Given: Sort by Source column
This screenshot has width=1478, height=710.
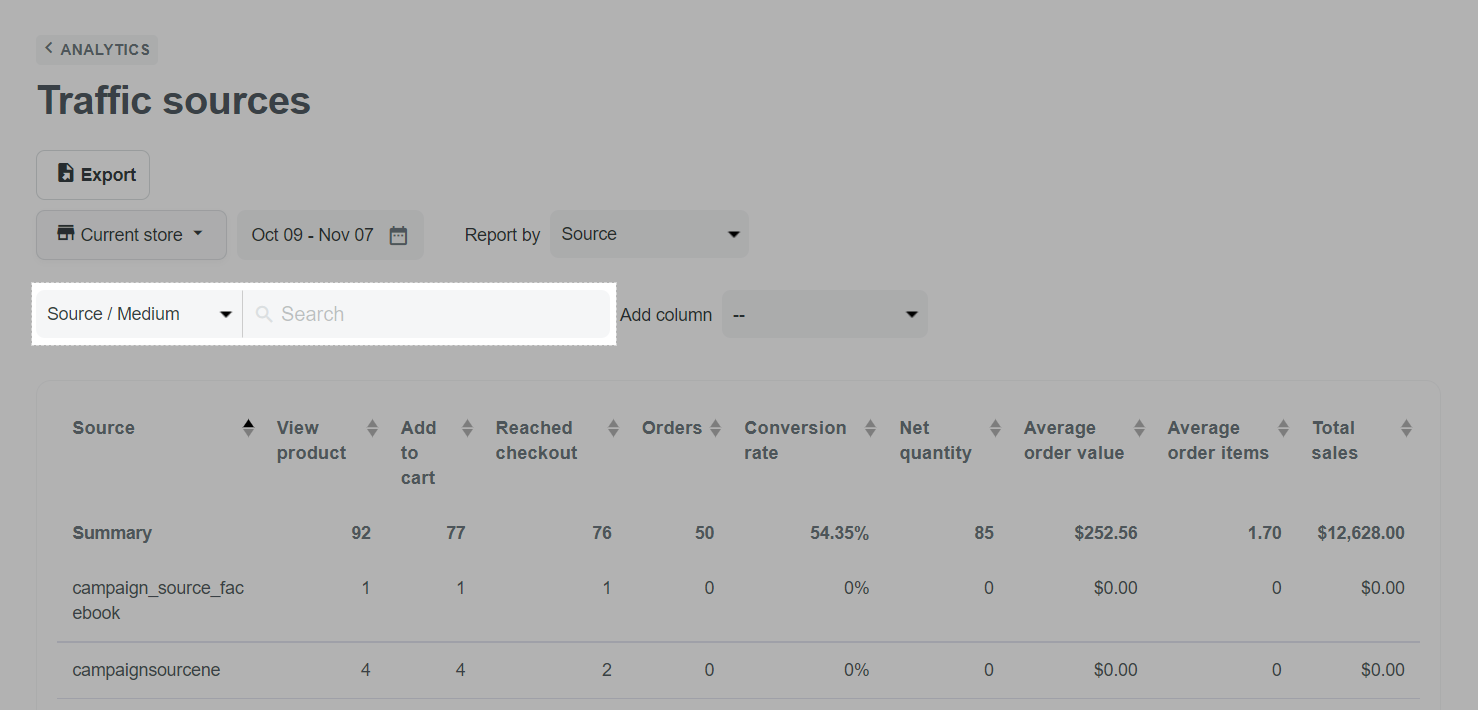Looking at the screenshot, I should (248, 428).
